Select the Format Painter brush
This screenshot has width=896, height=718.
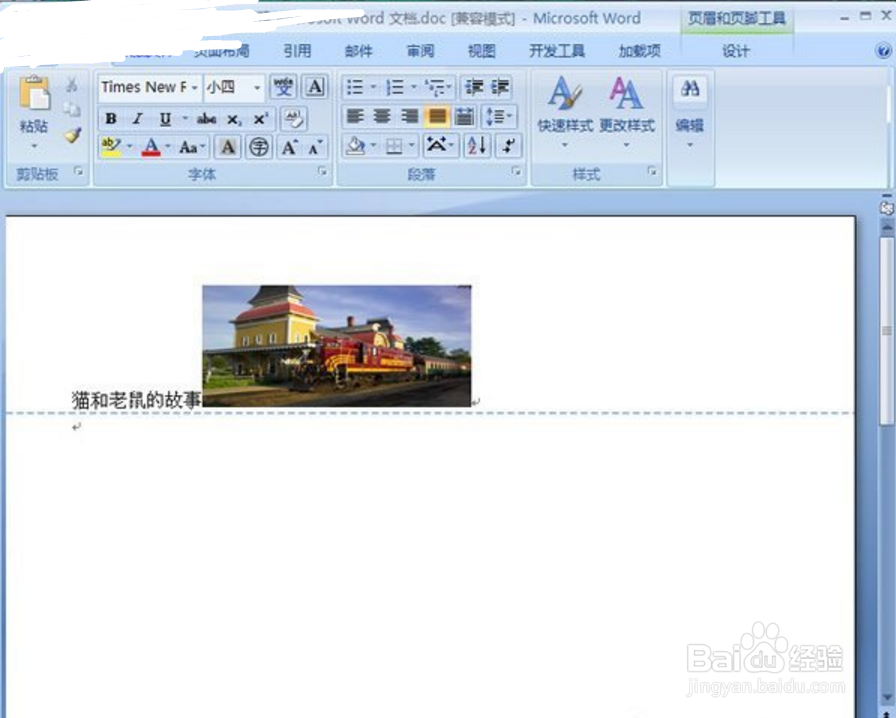coord(72,135)
